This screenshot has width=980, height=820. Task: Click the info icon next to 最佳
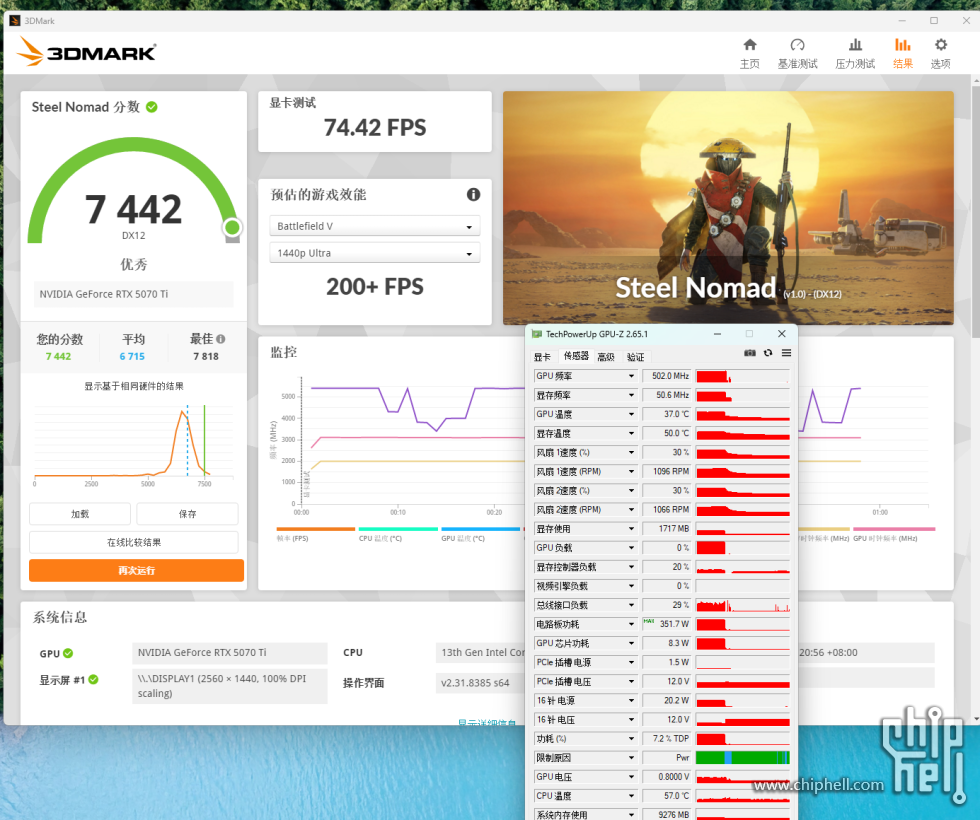[221, 339]
